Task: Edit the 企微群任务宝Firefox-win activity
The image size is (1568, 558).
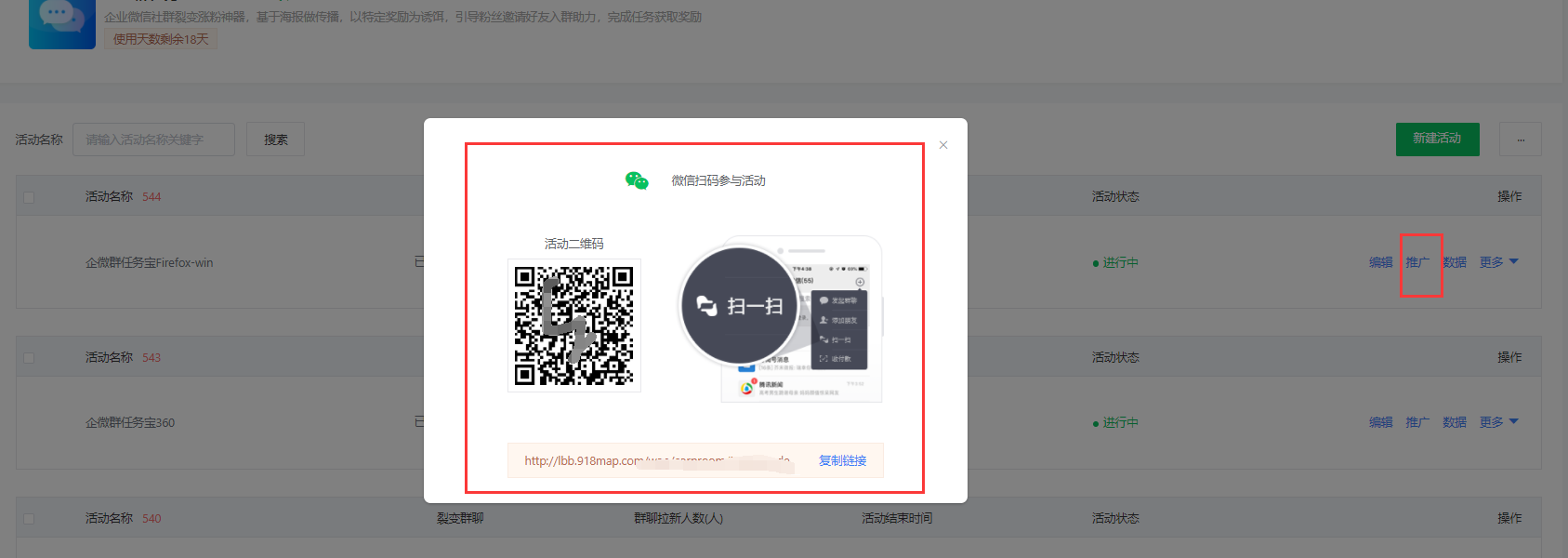Action: (x=1380, y=262)
